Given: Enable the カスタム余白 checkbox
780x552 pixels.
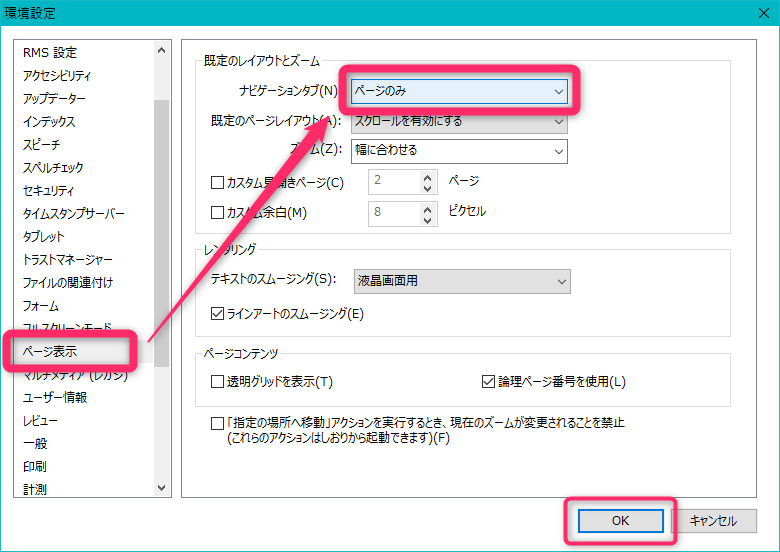Looking at the screenshot, I should pos(218,212).
